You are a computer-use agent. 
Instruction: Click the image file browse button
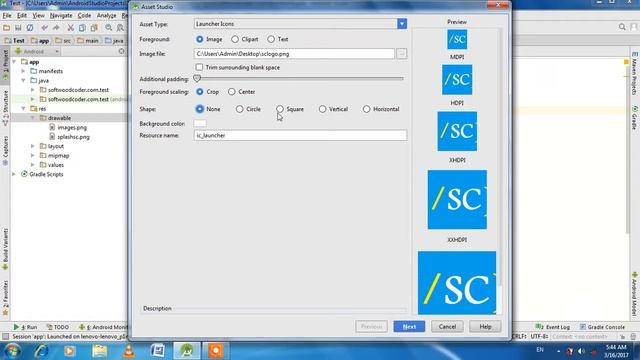pos(402,53)
